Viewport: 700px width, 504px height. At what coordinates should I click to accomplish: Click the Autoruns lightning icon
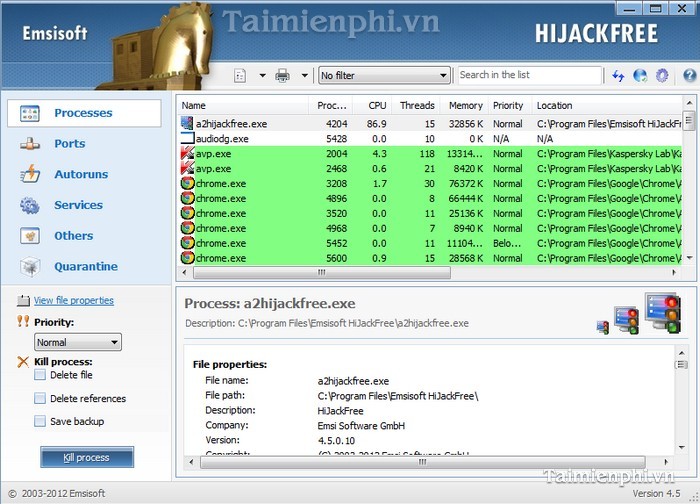click(30, 174)
